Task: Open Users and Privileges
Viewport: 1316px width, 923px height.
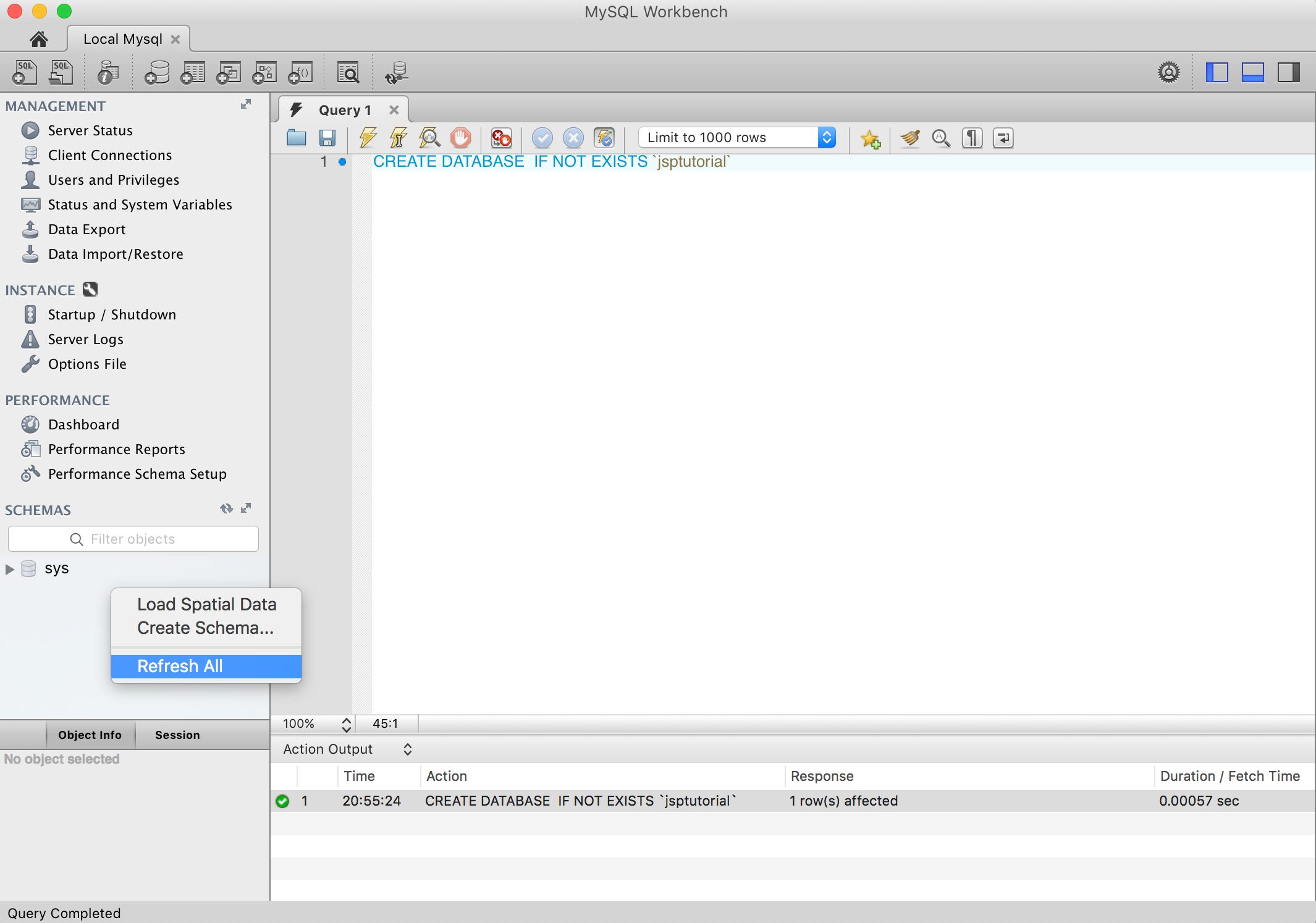Action: pyautogui.click(x=114, y=180)
